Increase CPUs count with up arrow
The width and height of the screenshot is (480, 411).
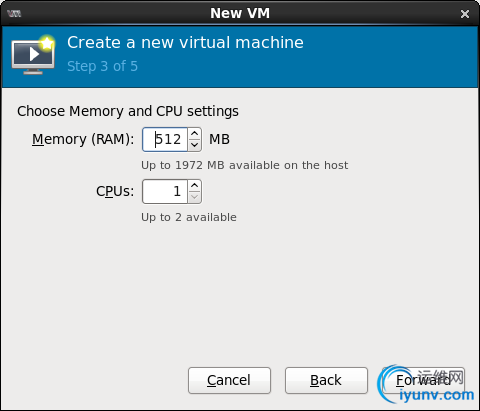195,186
